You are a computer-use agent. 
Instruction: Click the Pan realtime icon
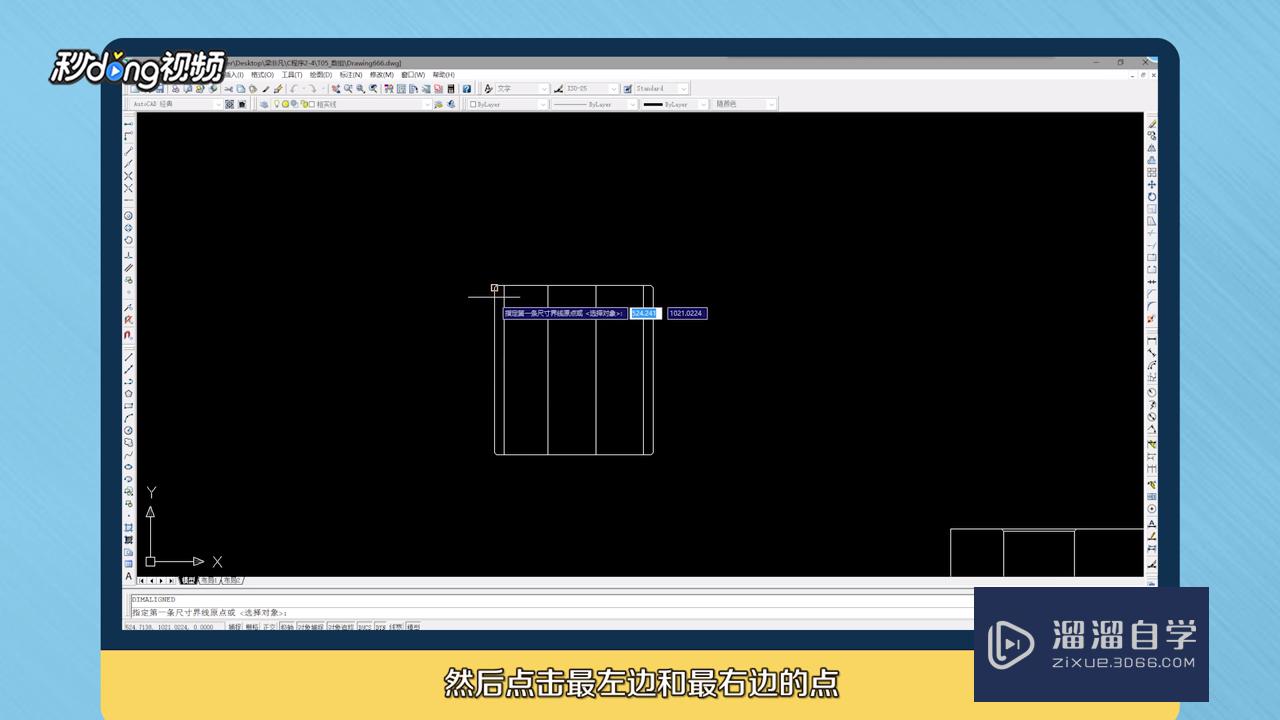point(335,89)
